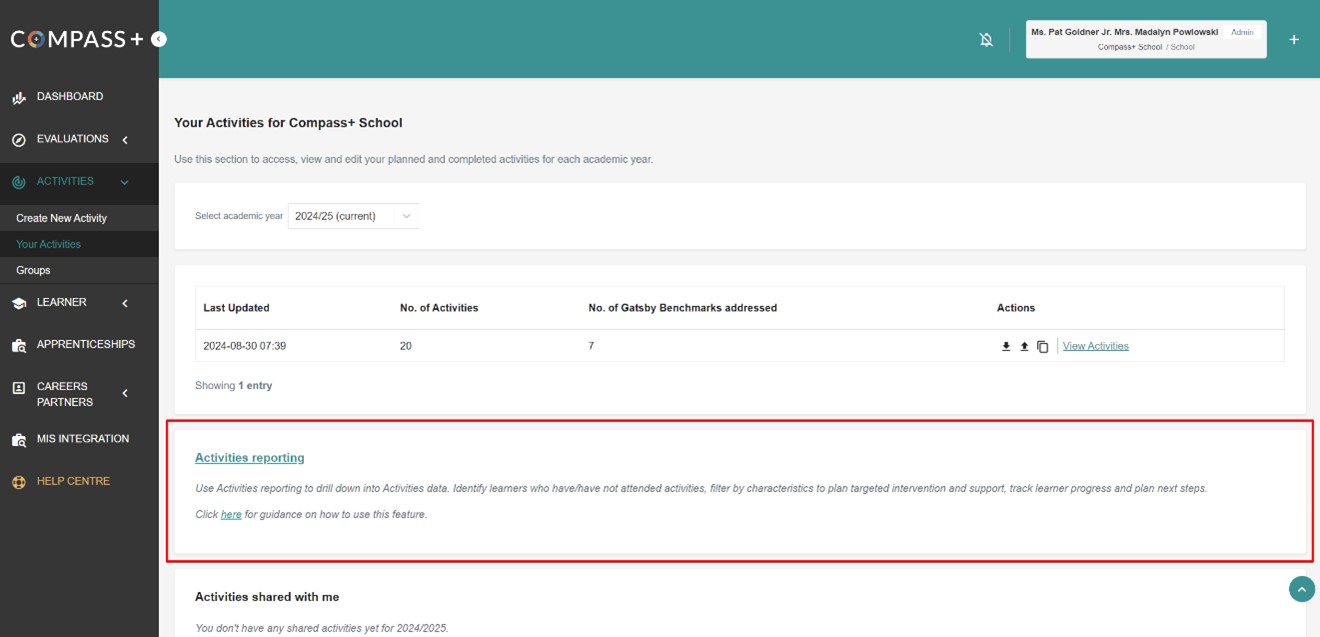Open the Activities reporting link

(249, 458)
